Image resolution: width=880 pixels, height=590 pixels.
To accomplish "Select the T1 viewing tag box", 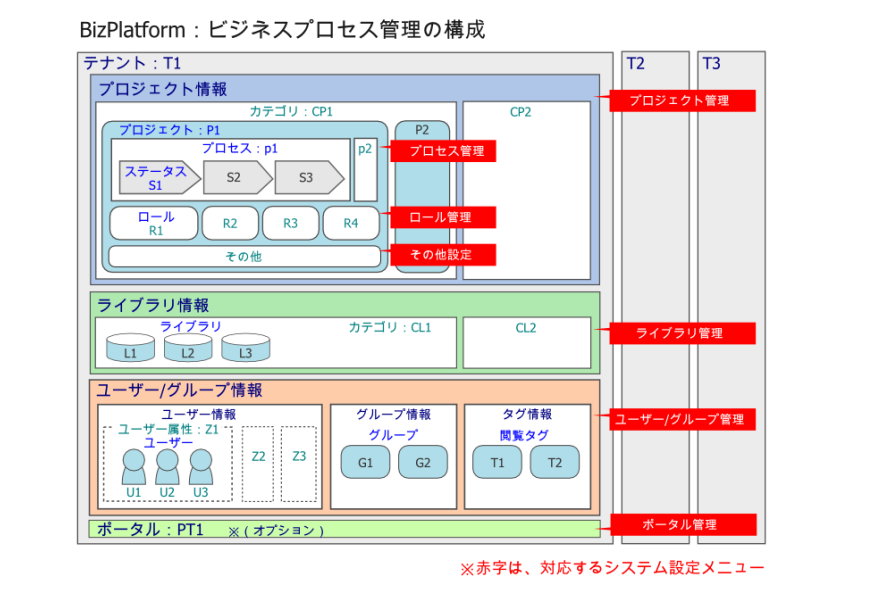I will [x=497, y=462].
